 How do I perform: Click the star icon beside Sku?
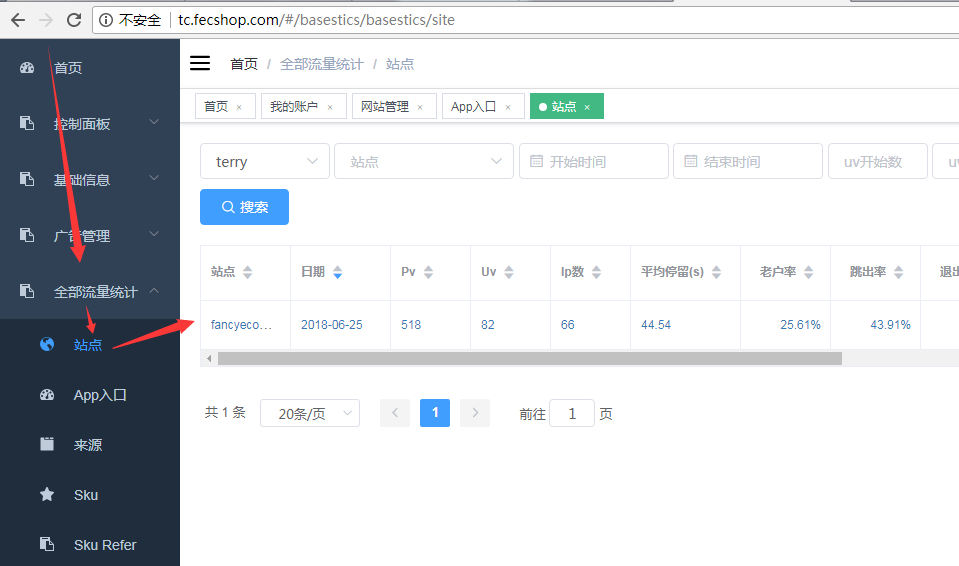(x=47, y=494)
